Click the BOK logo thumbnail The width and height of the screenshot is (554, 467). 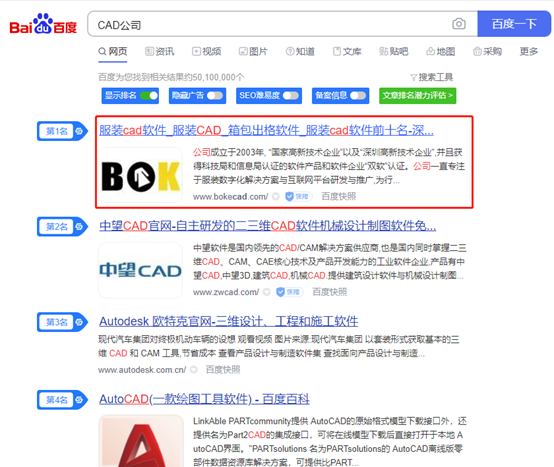click(x=141, y=175)
